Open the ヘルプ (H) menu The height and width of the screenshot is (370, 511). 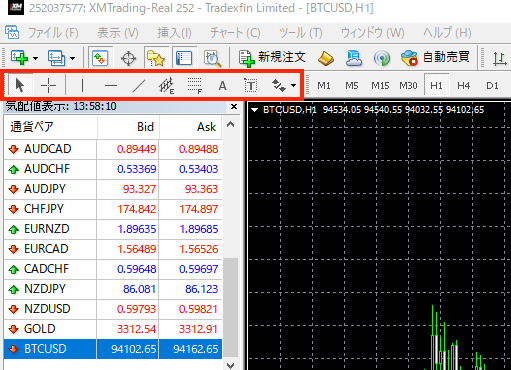447,33
